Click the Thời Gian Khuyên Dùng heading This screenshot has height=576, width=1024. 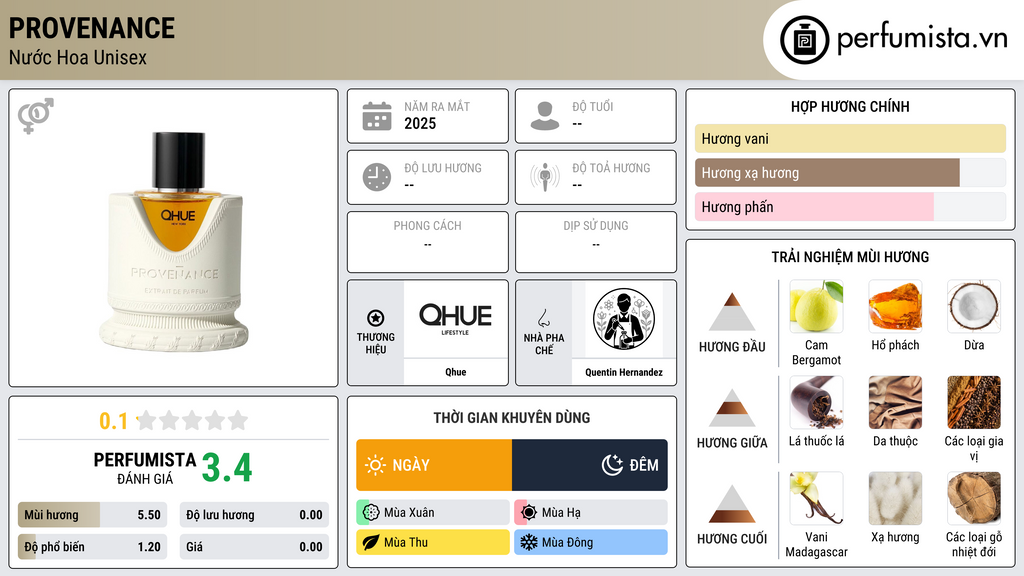click(512, 417)
